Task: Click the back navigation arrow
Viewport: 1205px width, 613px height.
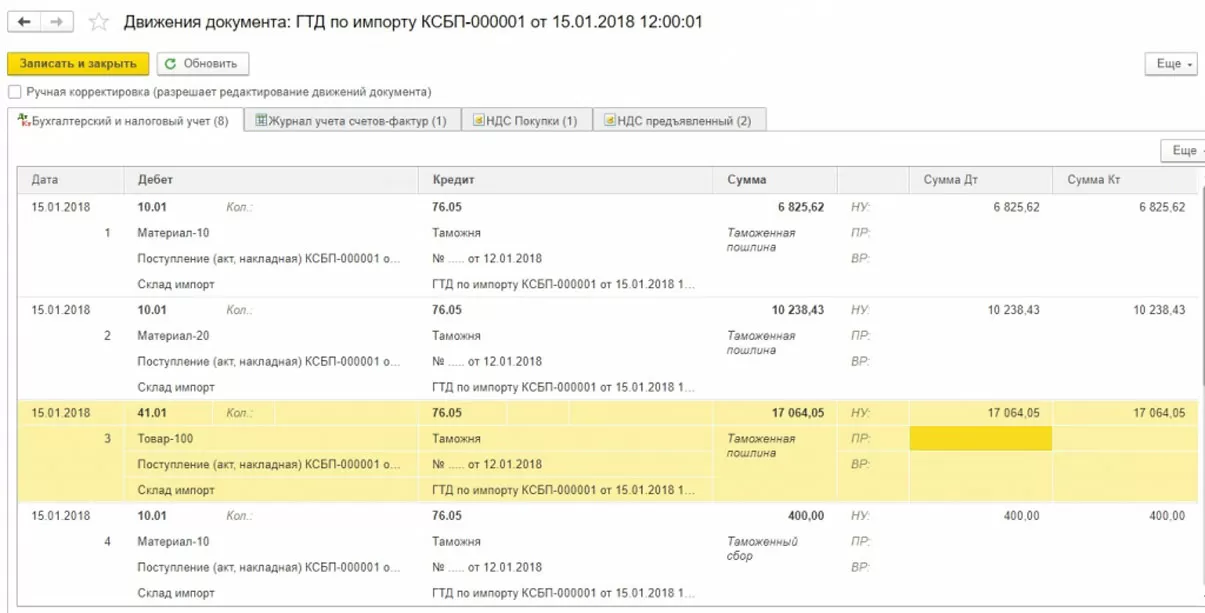Action: tap(25, 22)
